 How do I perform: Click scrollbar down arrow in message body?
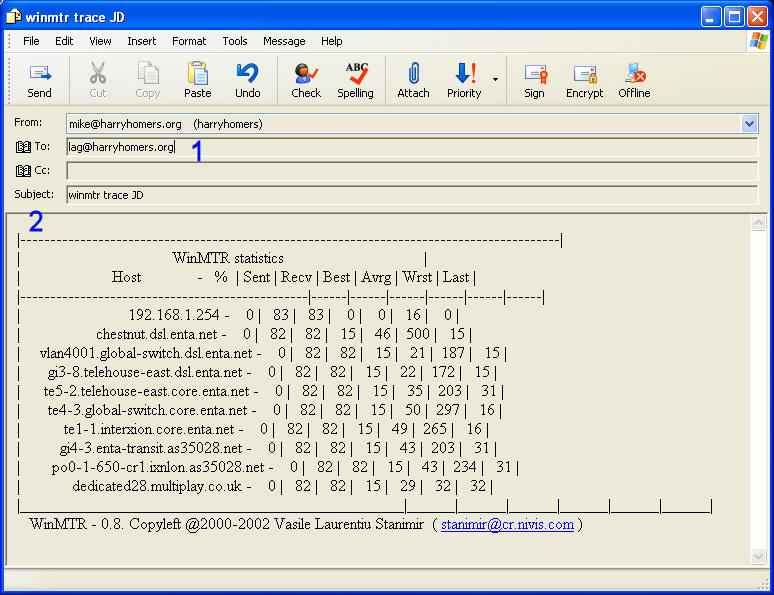point(758,556)
